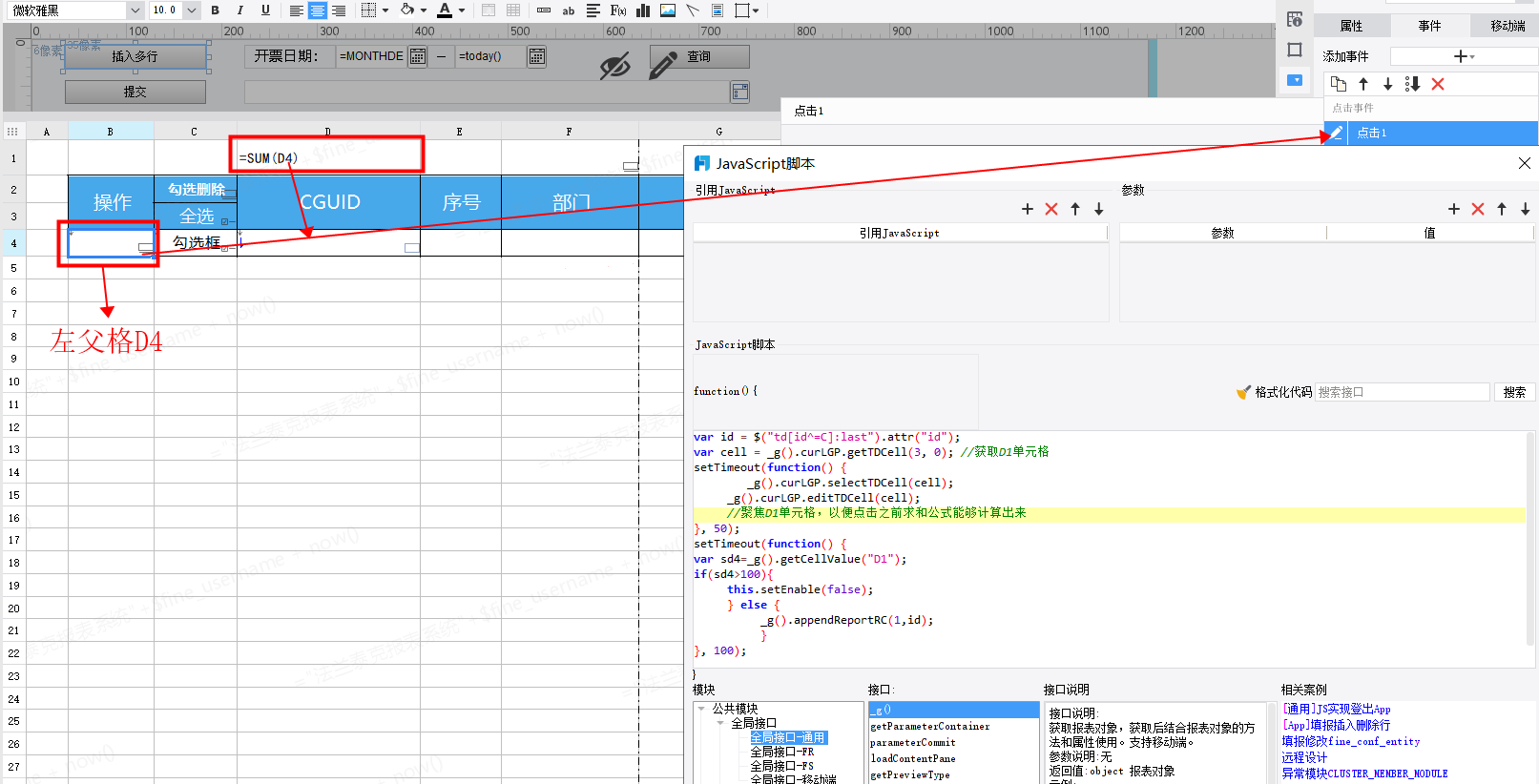Insert chart into cell

(643, 10)
